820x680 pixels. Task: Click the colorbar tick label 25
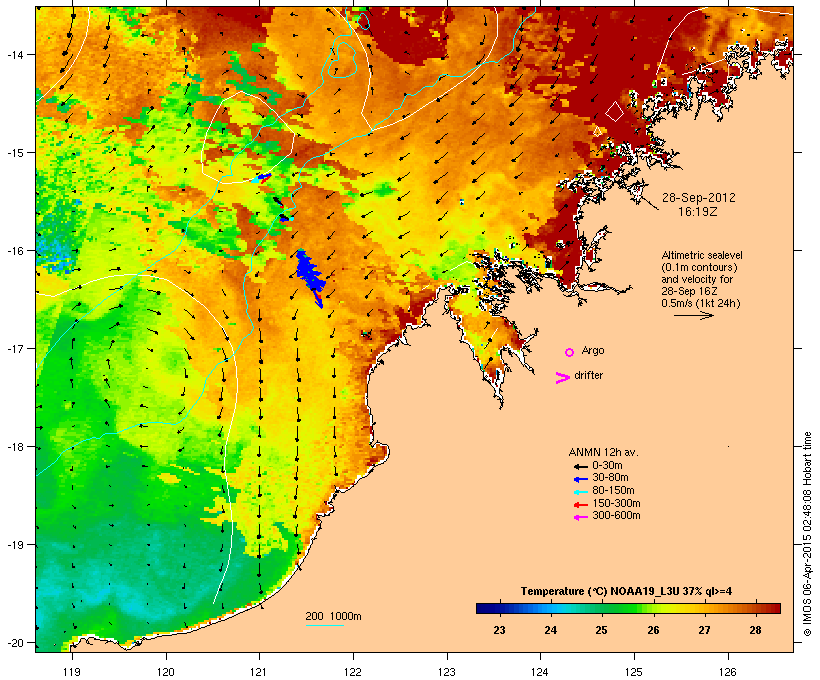click(601, 630)
